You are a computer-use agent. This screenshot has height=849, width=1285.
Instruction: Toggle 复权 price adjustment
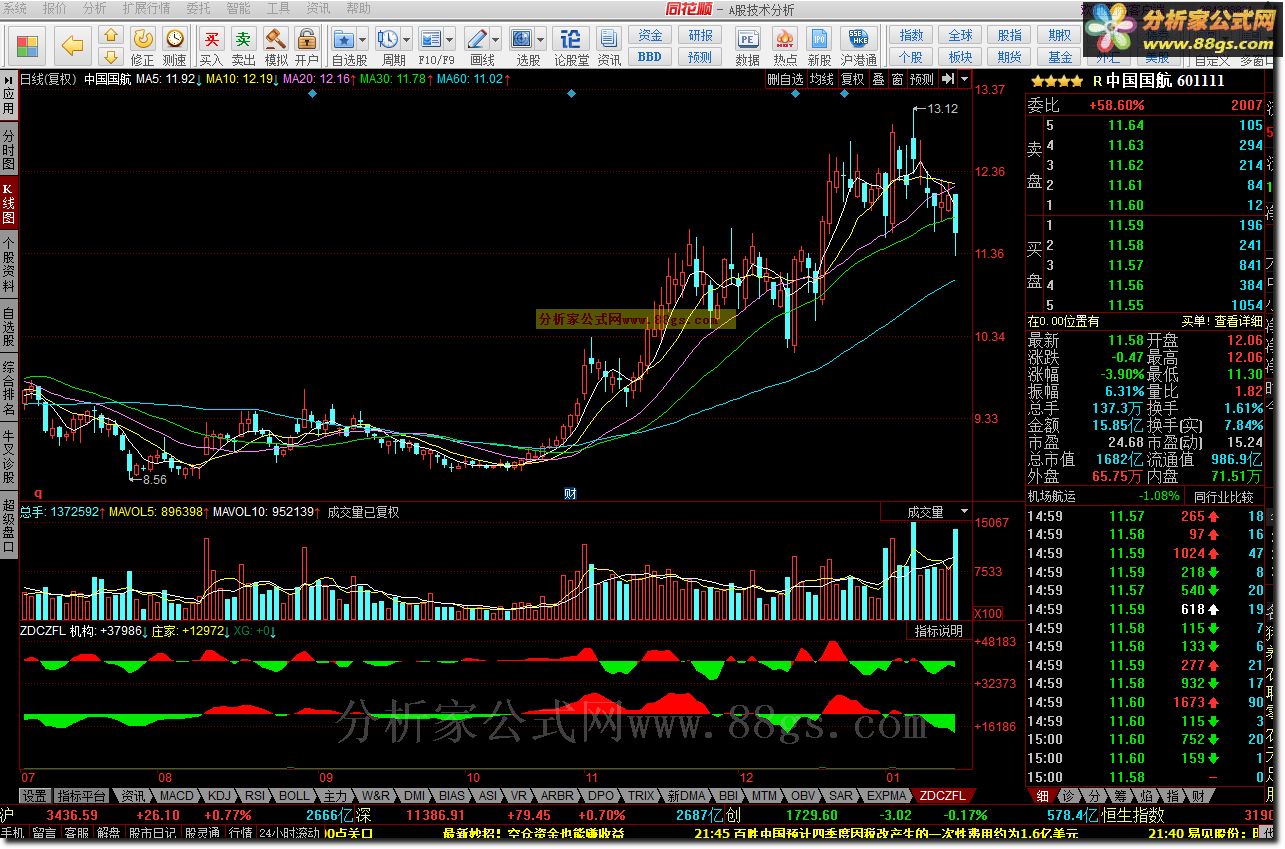(852, 79)
